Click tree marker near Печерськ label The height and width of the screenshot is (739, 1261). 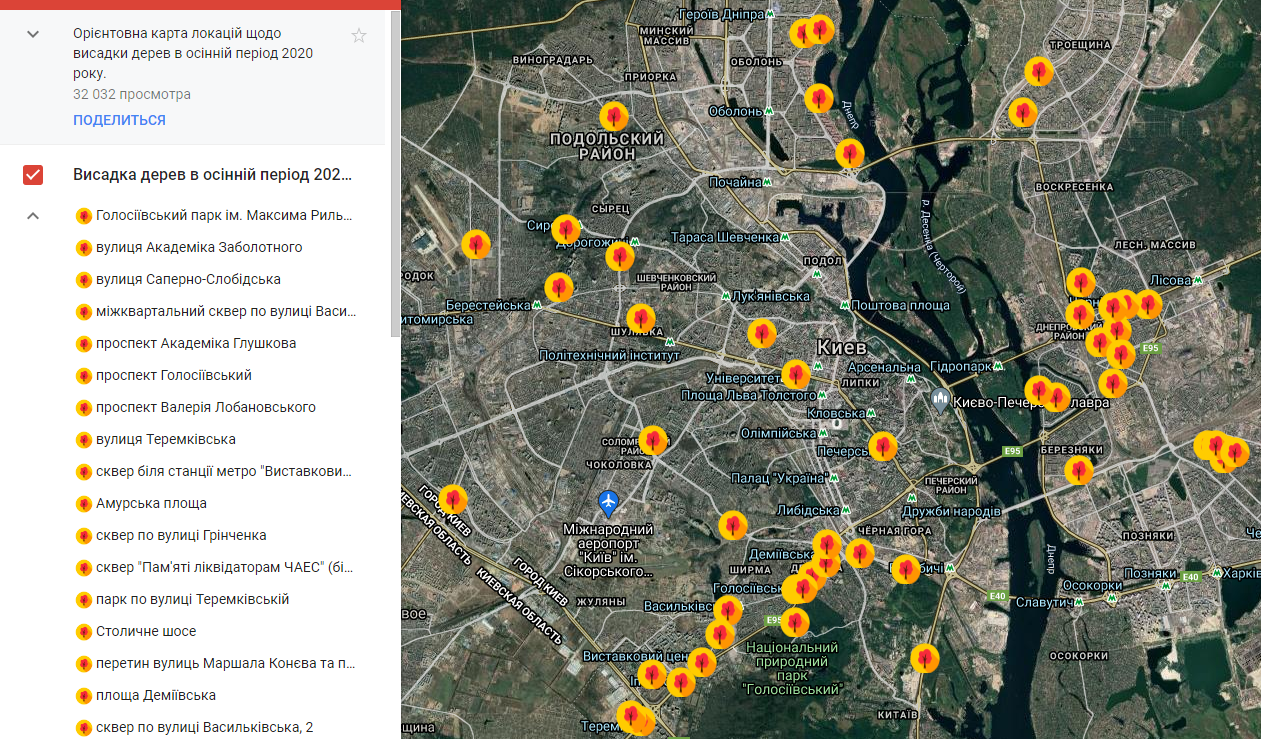pos(883,446)
